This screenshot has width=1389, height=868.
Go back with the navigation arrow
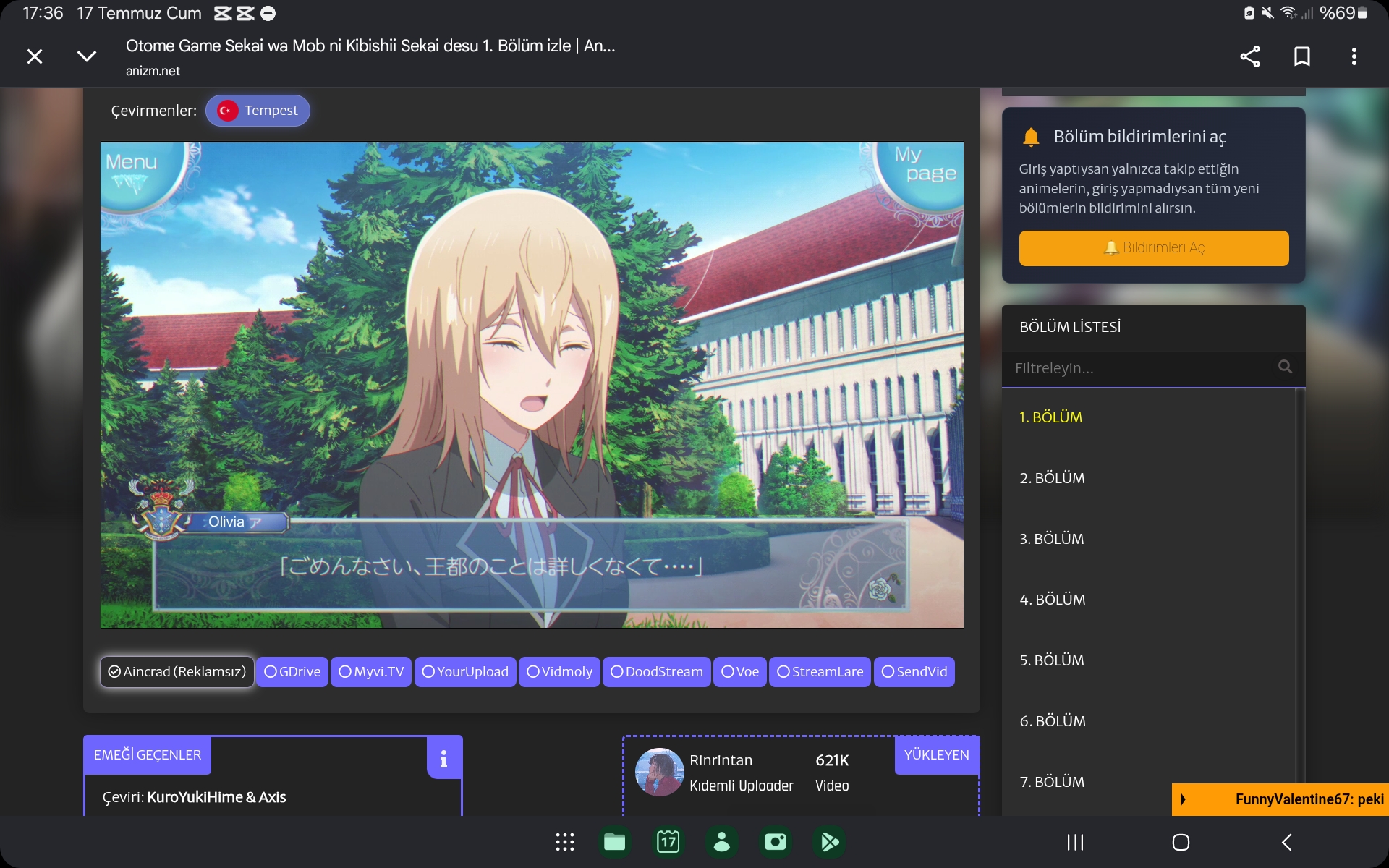(x=1287, y=842)
